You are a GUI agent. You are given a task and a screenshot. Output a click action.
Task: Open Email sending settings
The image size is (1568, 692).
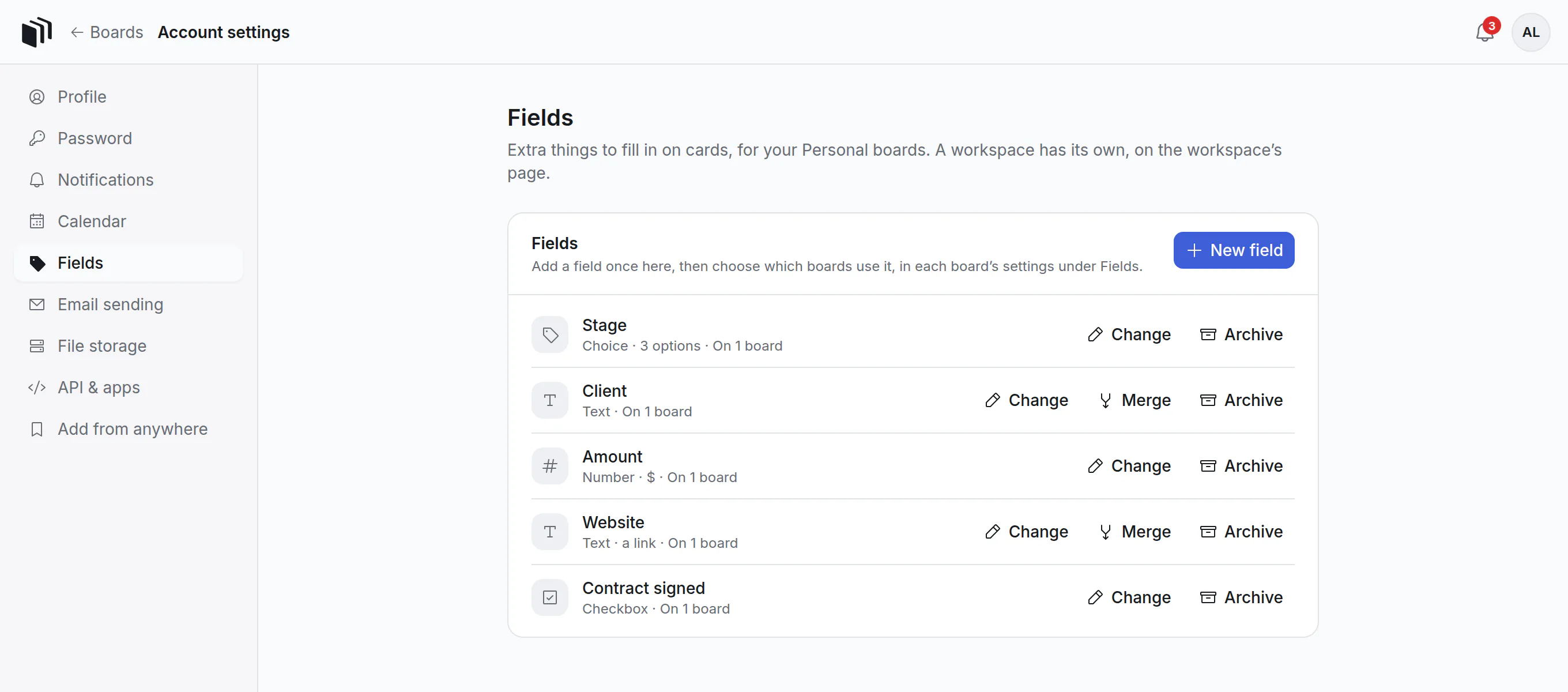(129, 304)
